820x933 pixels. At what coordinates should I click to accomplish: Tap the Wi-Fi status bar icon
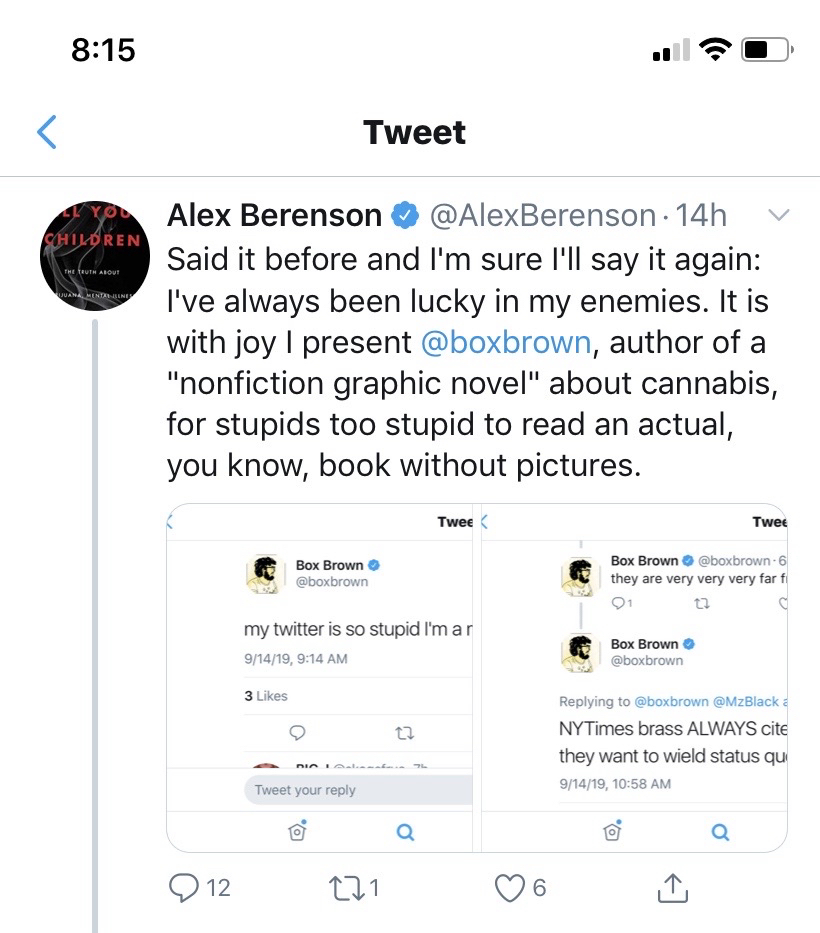point(715,49)
